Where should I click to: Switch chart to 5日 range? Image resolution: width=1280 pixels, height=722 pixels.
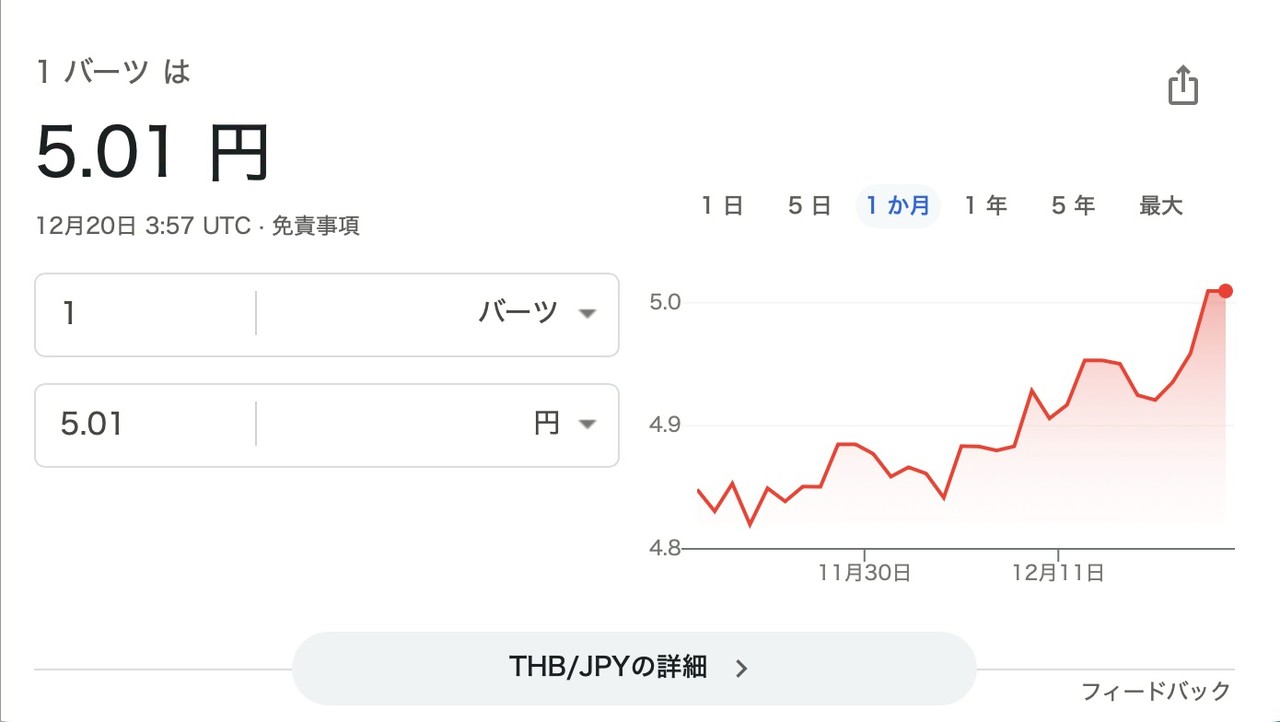[x=809, y=206]
